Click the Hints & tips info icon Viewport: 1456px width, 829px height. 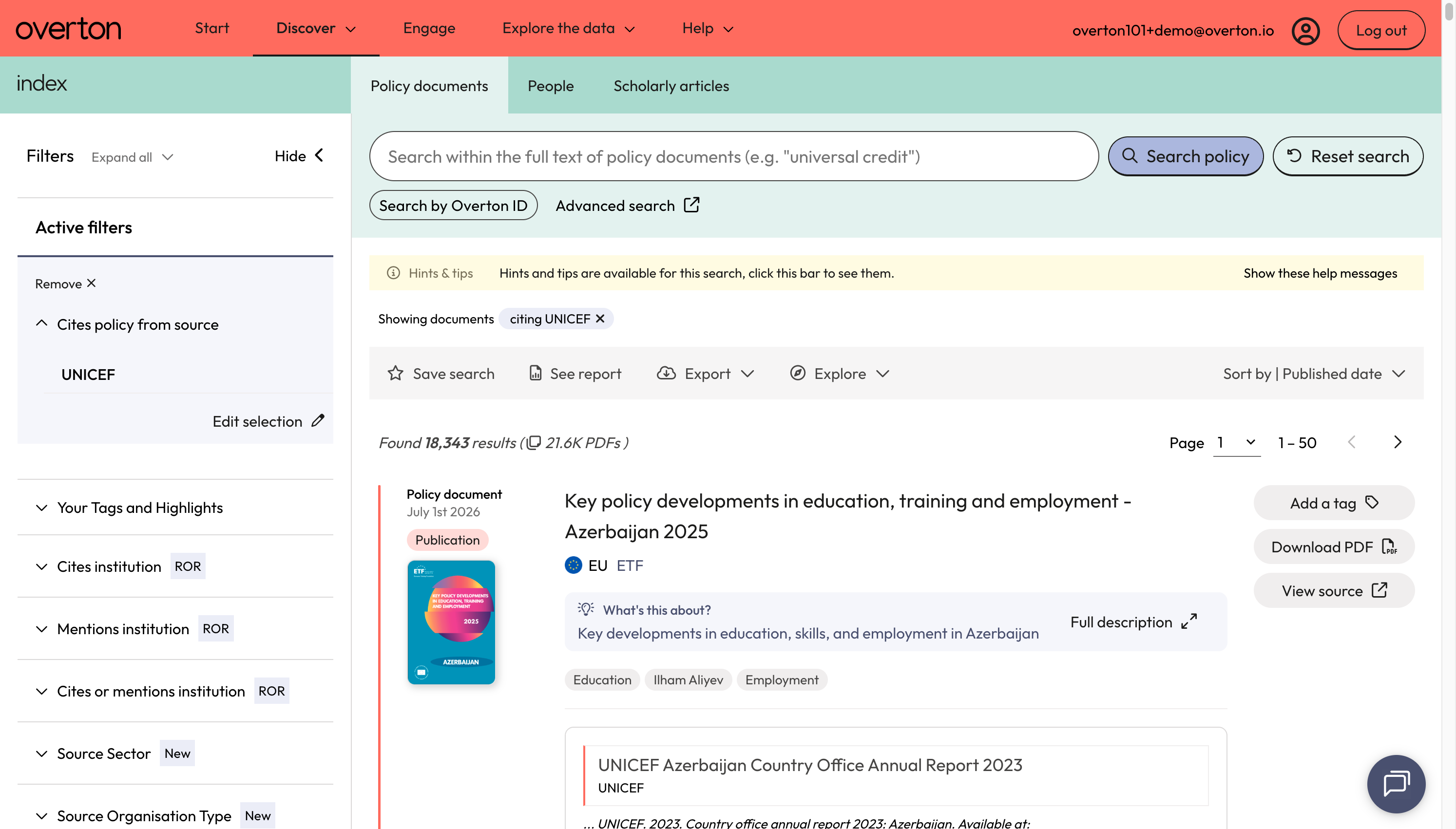pyautogui.click(x=393, y=273)
